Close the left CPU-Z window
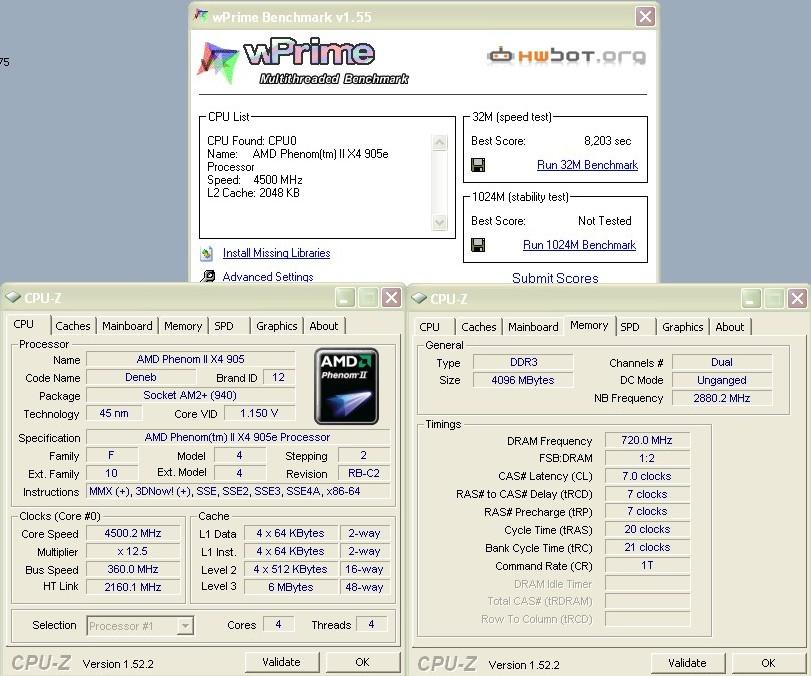The image size is (811, 676). click(392, 297)
